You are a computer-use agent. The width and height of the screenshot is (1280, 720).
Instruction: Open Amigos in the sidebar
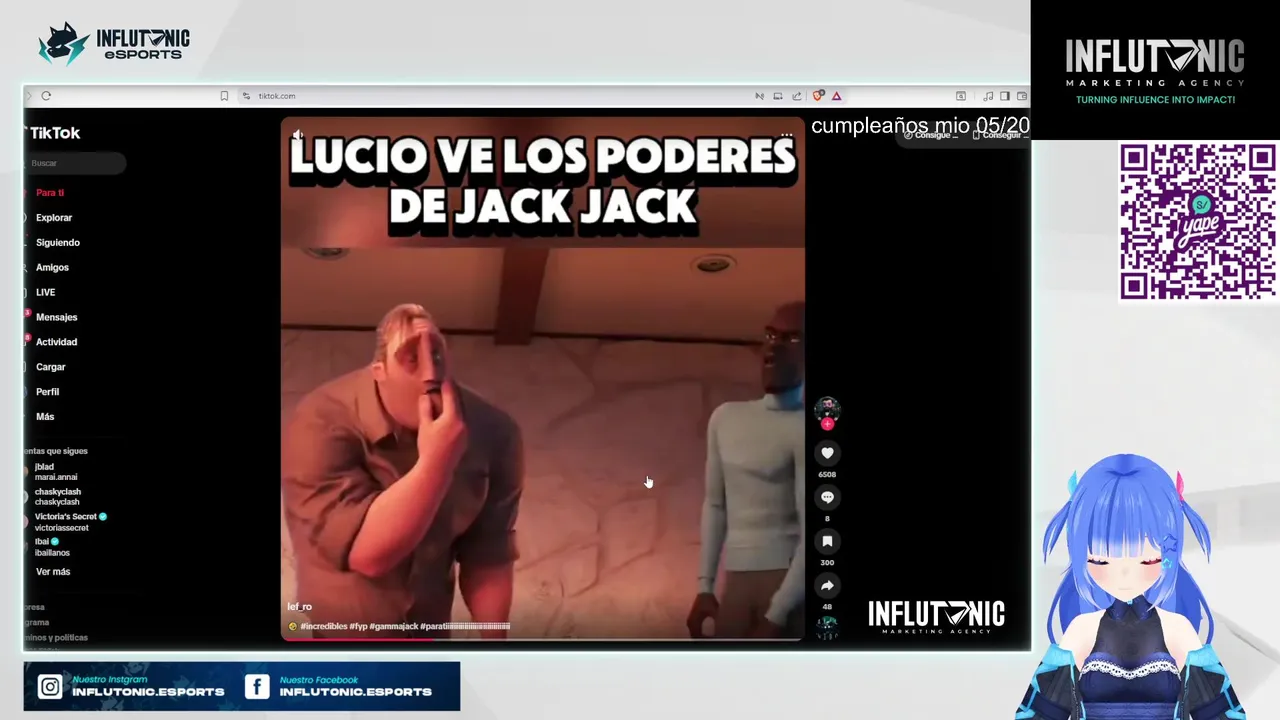click(52, 267)
